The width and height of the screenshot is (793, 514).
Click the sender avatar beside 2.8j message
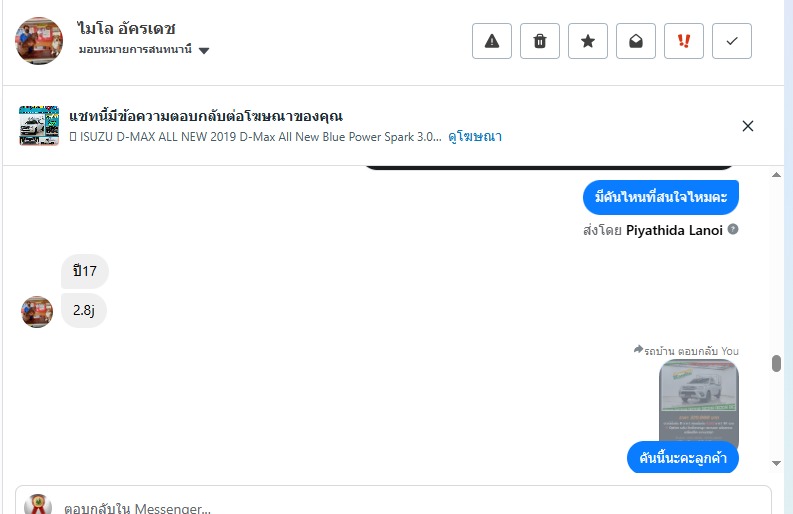click(x=37, y=311)
